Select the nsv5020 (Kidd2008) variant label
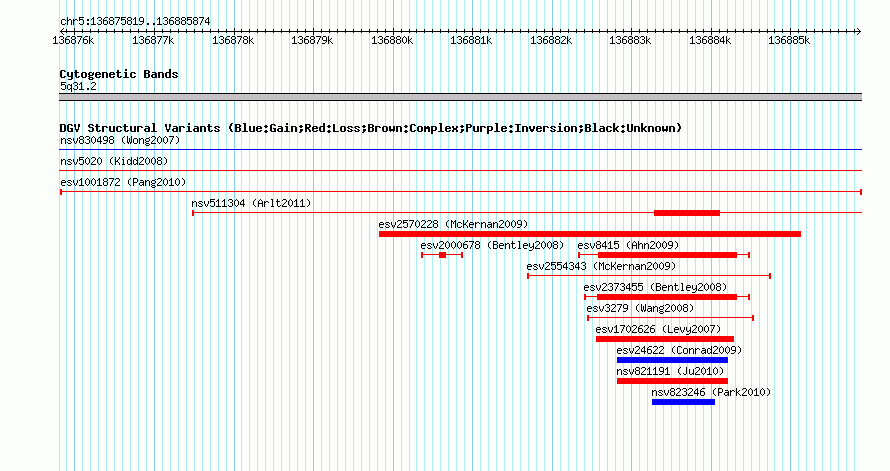The image size is (890, 471). 114,161
